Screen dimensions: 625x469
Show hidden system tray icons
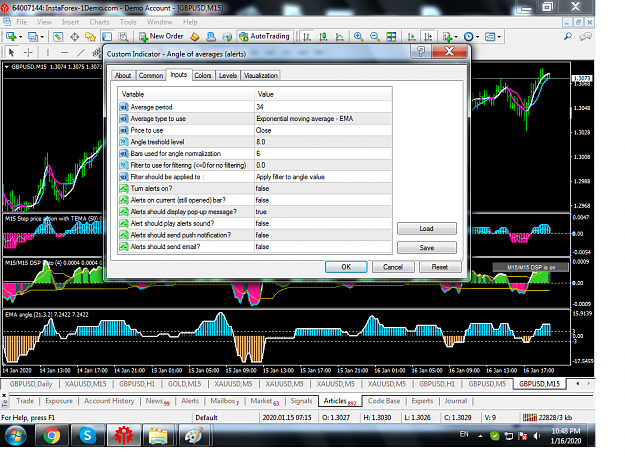(480, 436)
